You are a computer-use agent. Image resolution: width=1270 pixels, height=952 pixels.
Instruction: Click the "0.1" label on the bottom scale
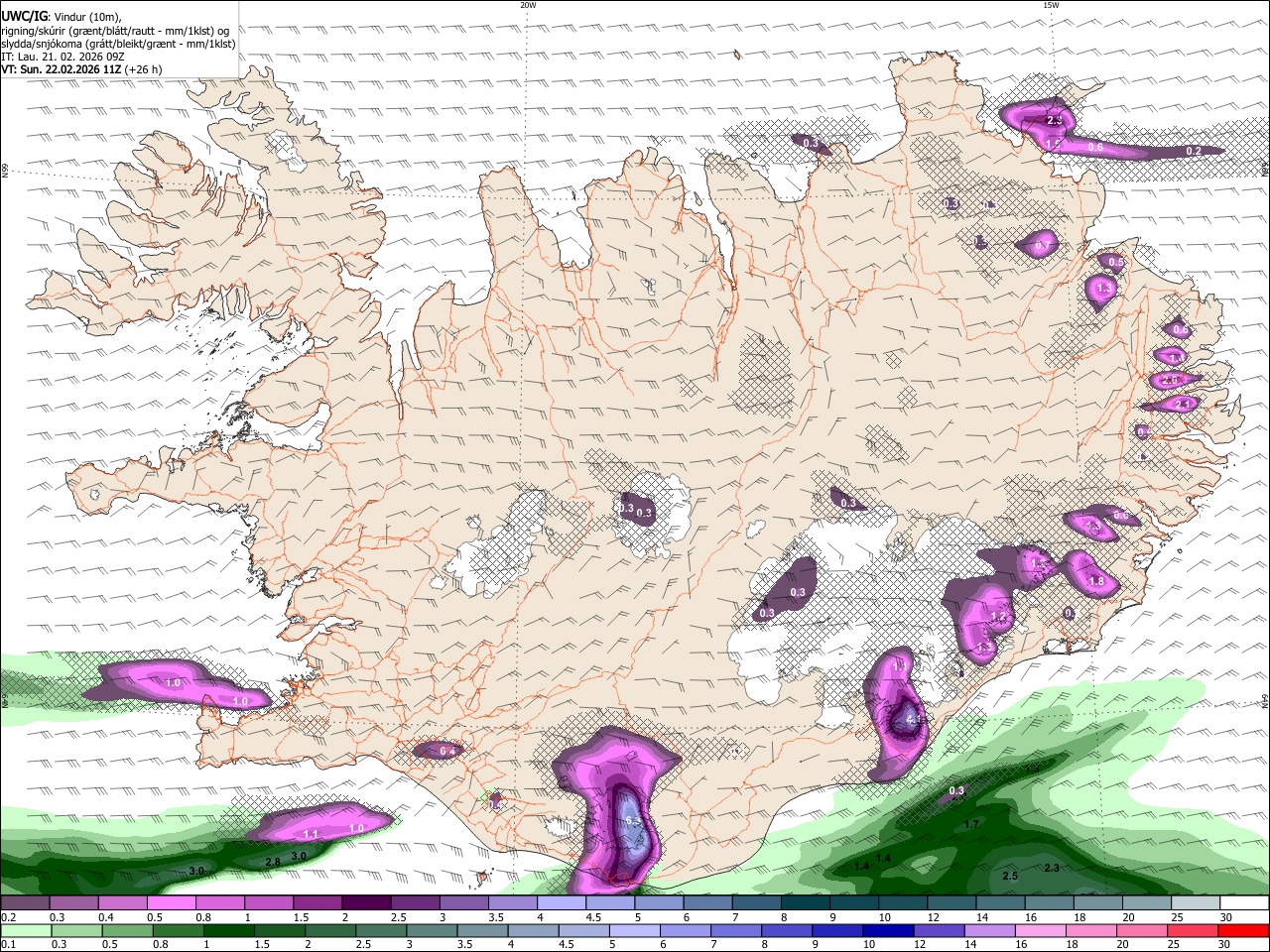(7, 945)
